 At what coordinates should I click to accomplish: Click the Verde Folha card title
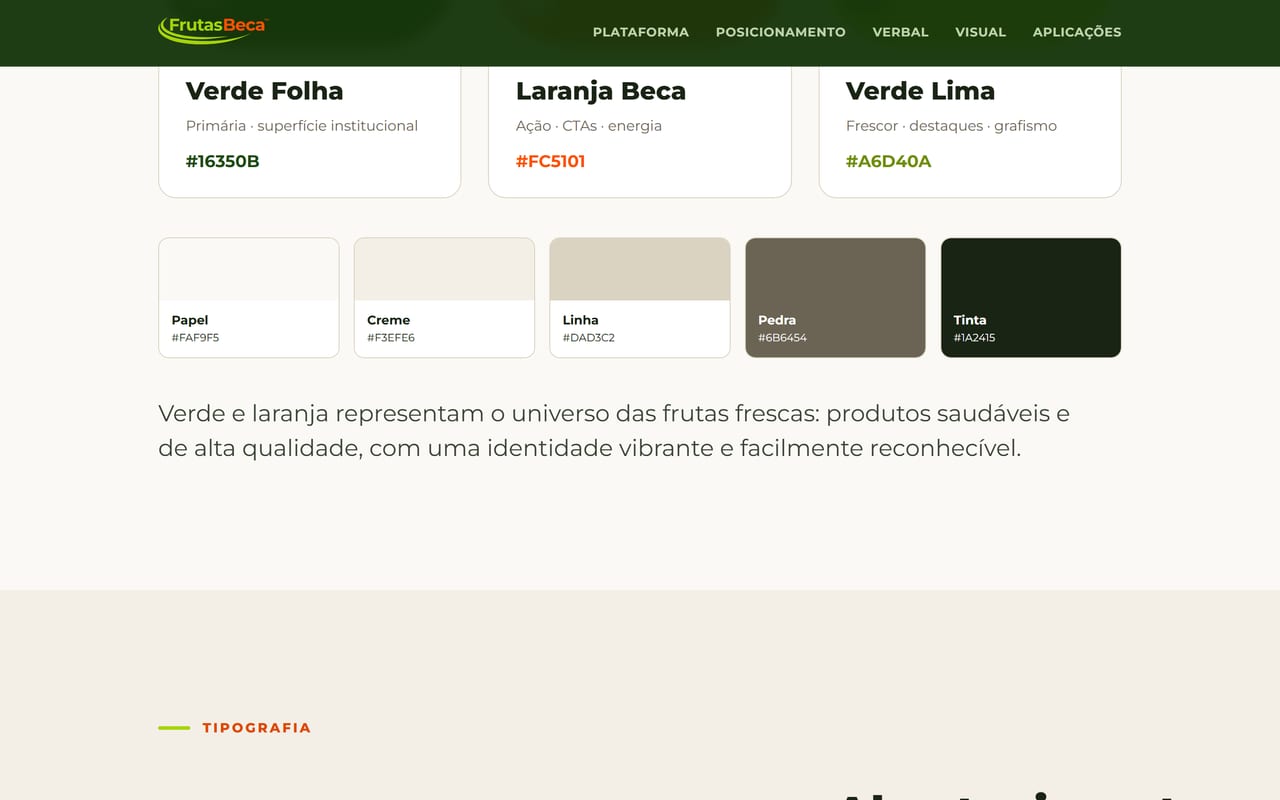[265, 91]
